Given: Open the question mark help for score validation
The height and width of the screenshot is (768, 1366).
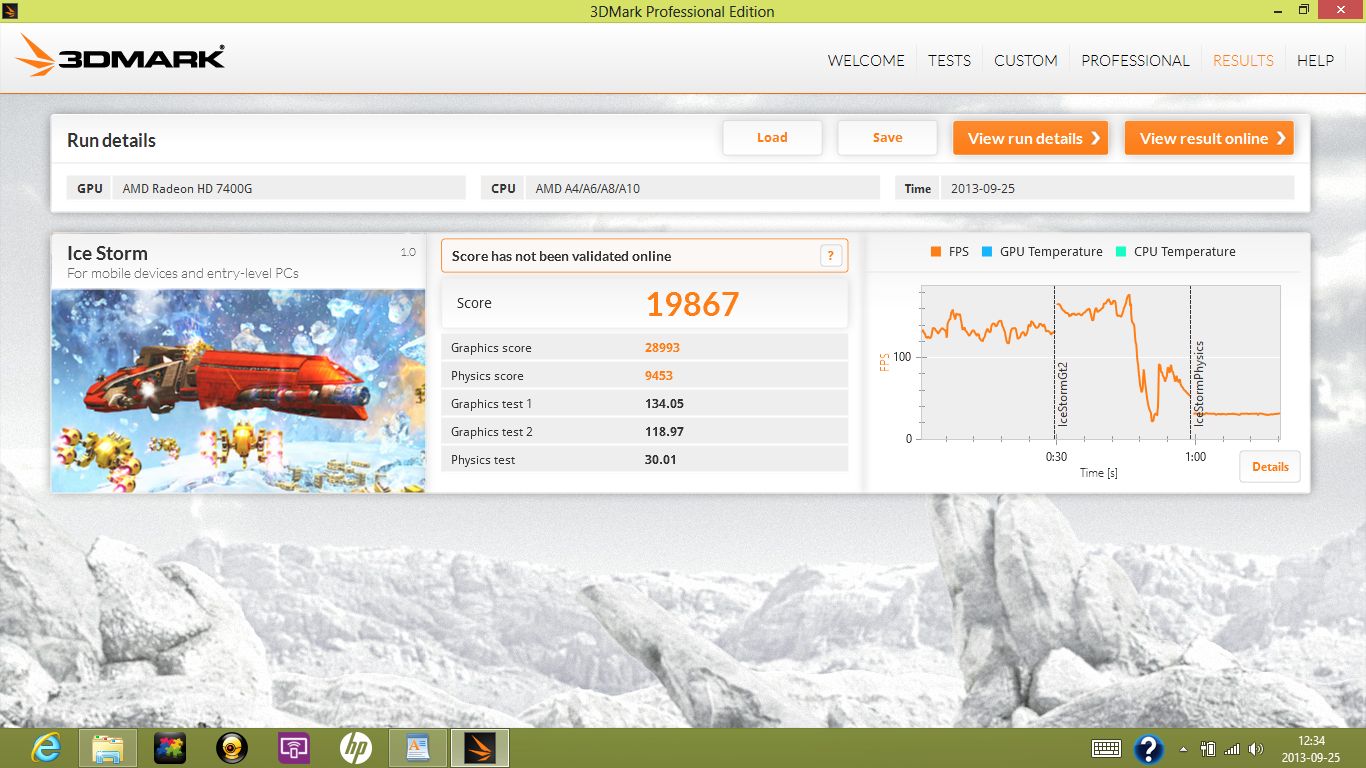Looking at the screenshot, I should pos(830,256).
